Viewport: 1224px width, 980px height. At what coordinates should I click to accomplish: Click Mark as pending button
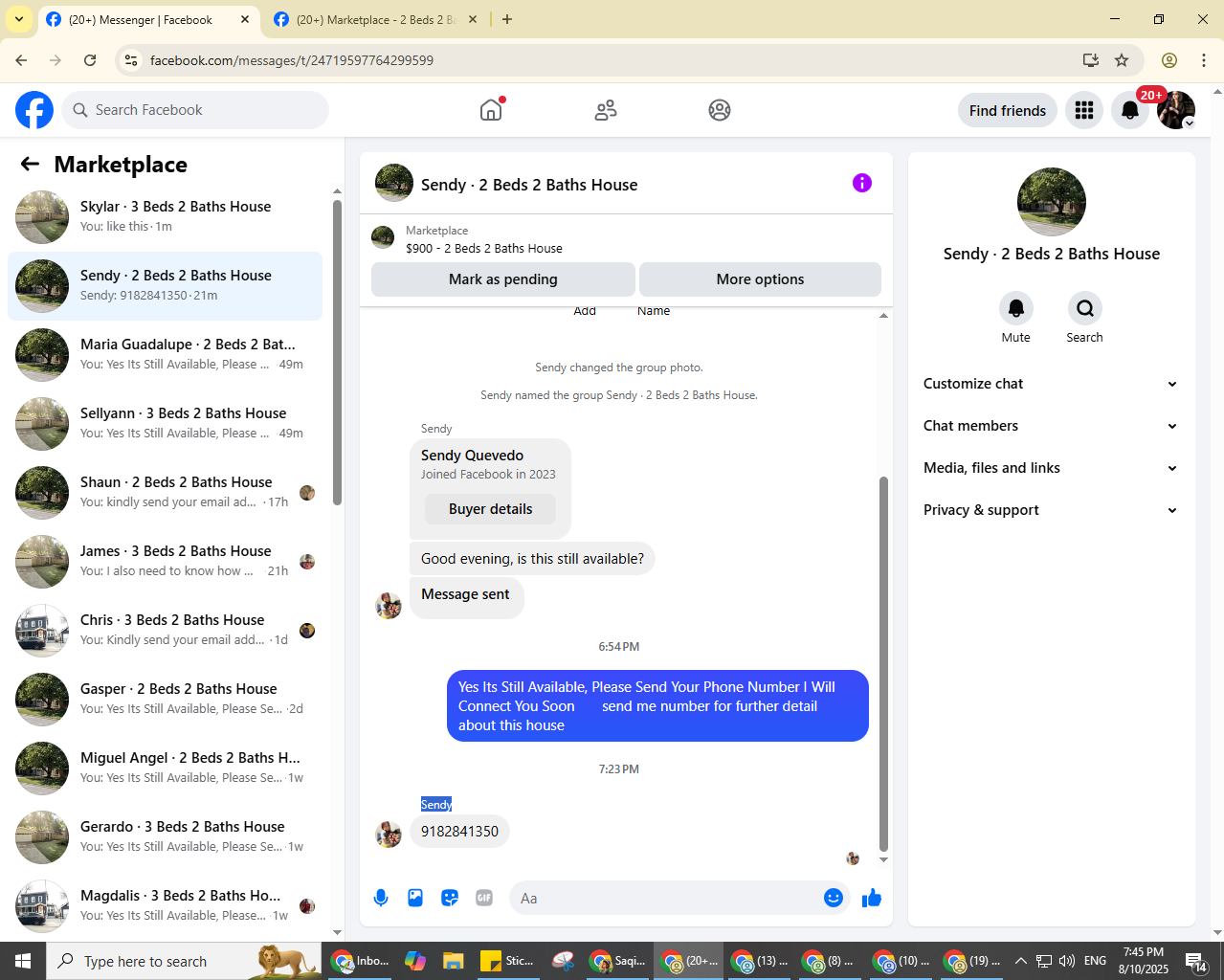point(503,279)
